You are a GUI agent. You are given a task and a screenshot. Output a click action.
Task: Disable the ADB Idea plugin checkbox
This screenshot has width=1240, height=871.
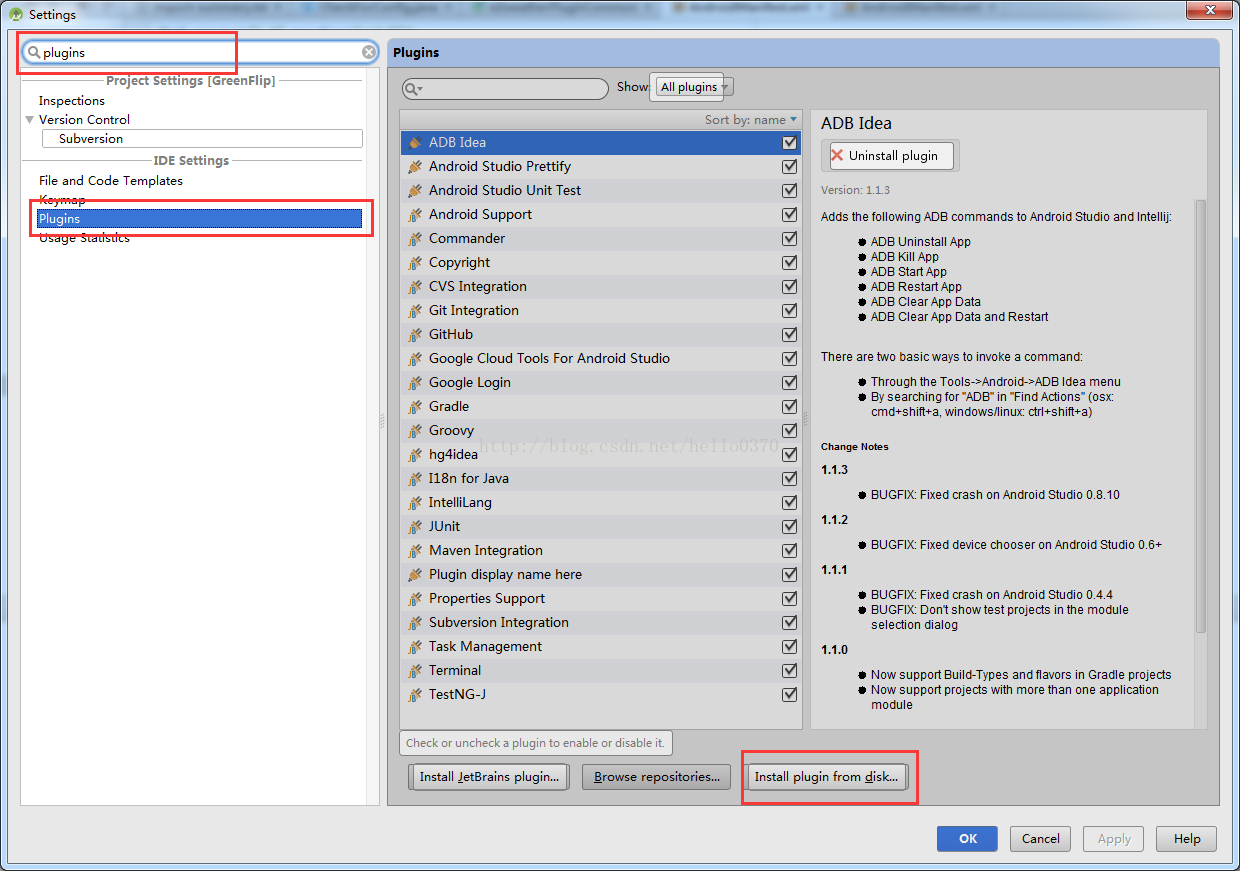(x=790, y=142)
